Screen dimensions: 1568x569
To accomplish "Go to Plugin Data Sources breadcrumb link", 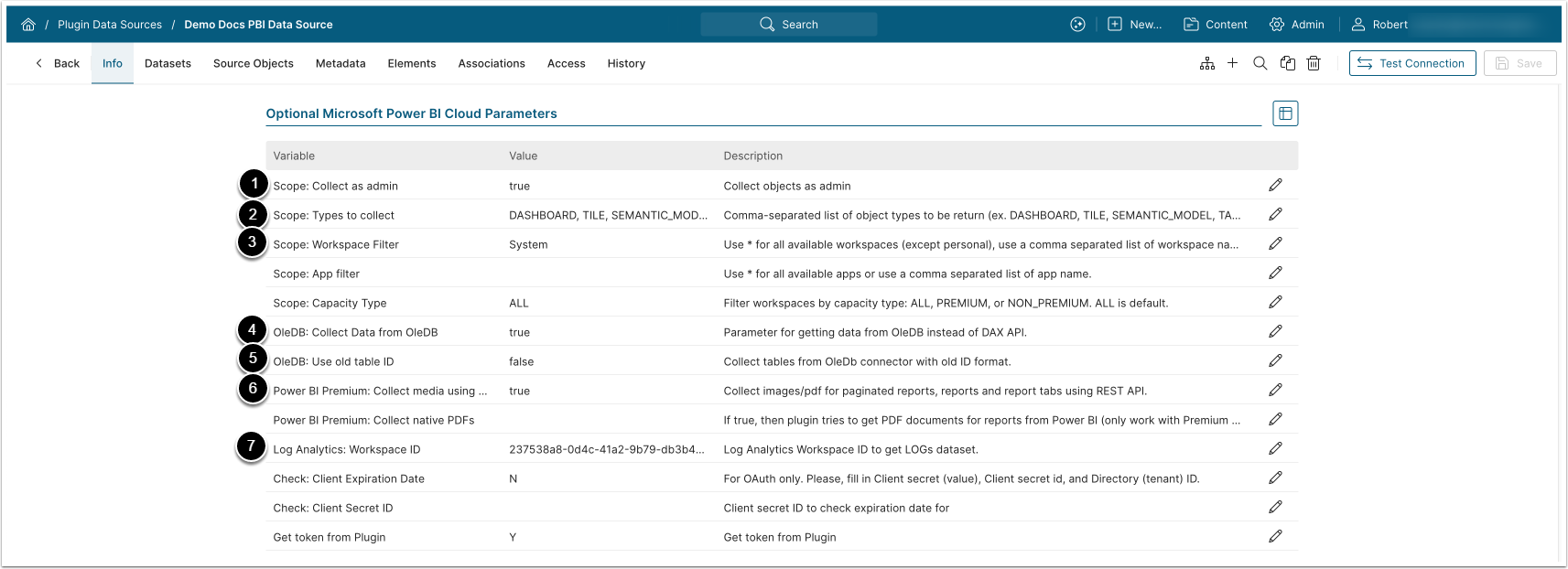I will click(110, 25).
